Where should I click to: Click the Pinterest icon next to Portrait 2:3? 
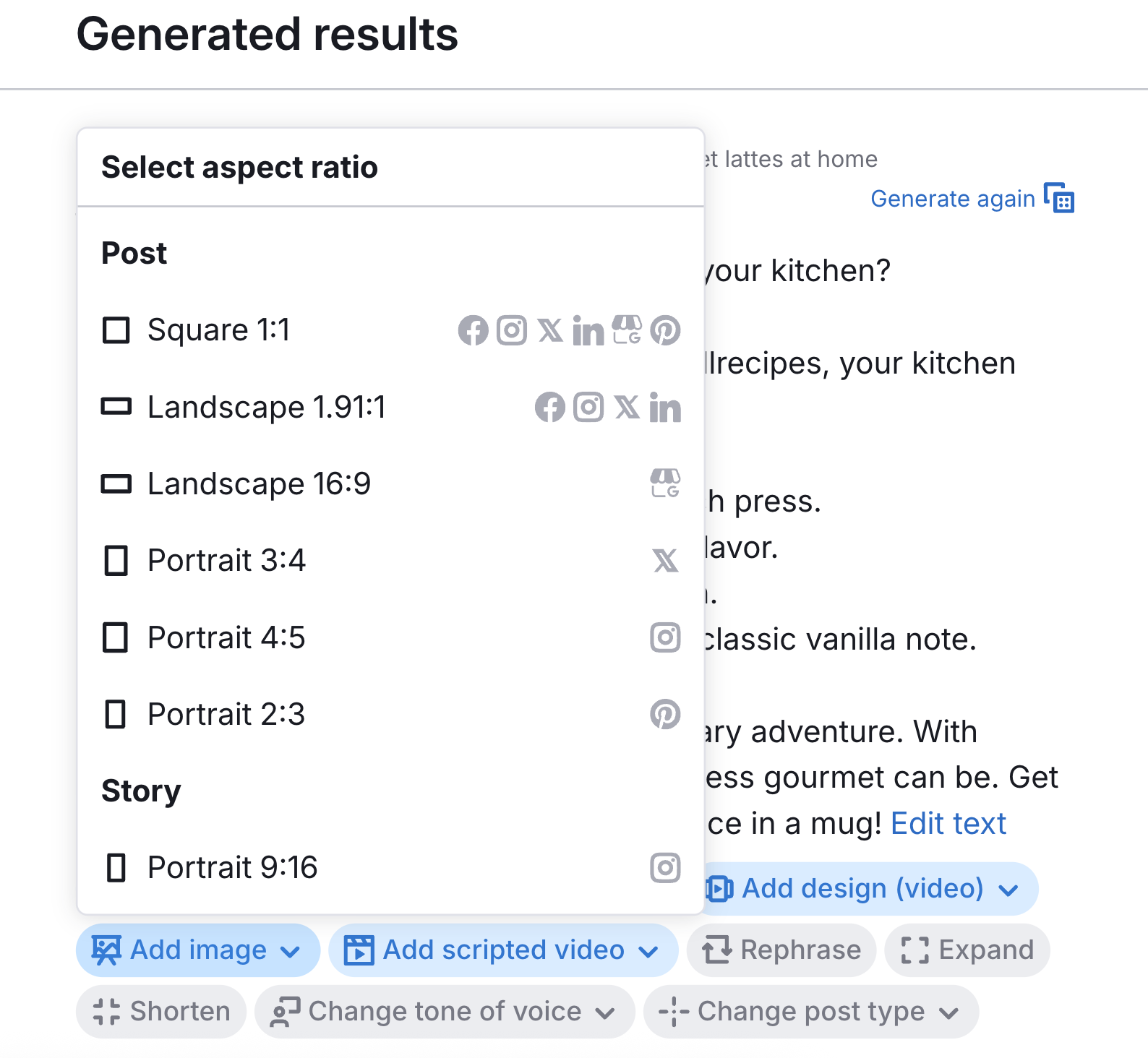click(666, 715)
